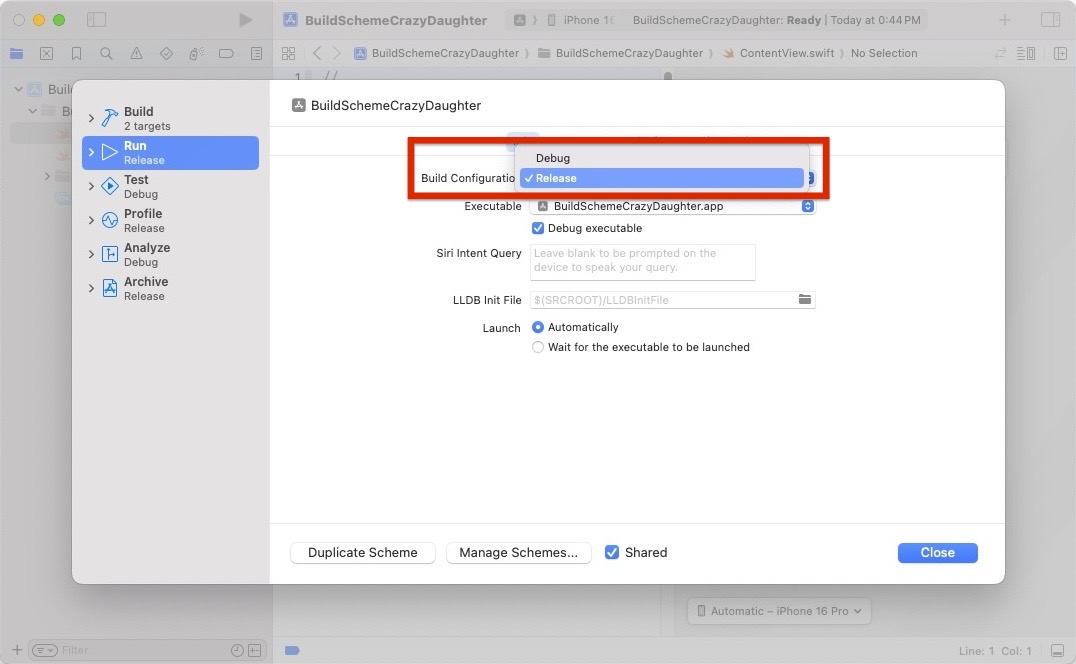Toggle the right inspector panel icon

(x=1050, y=20)
